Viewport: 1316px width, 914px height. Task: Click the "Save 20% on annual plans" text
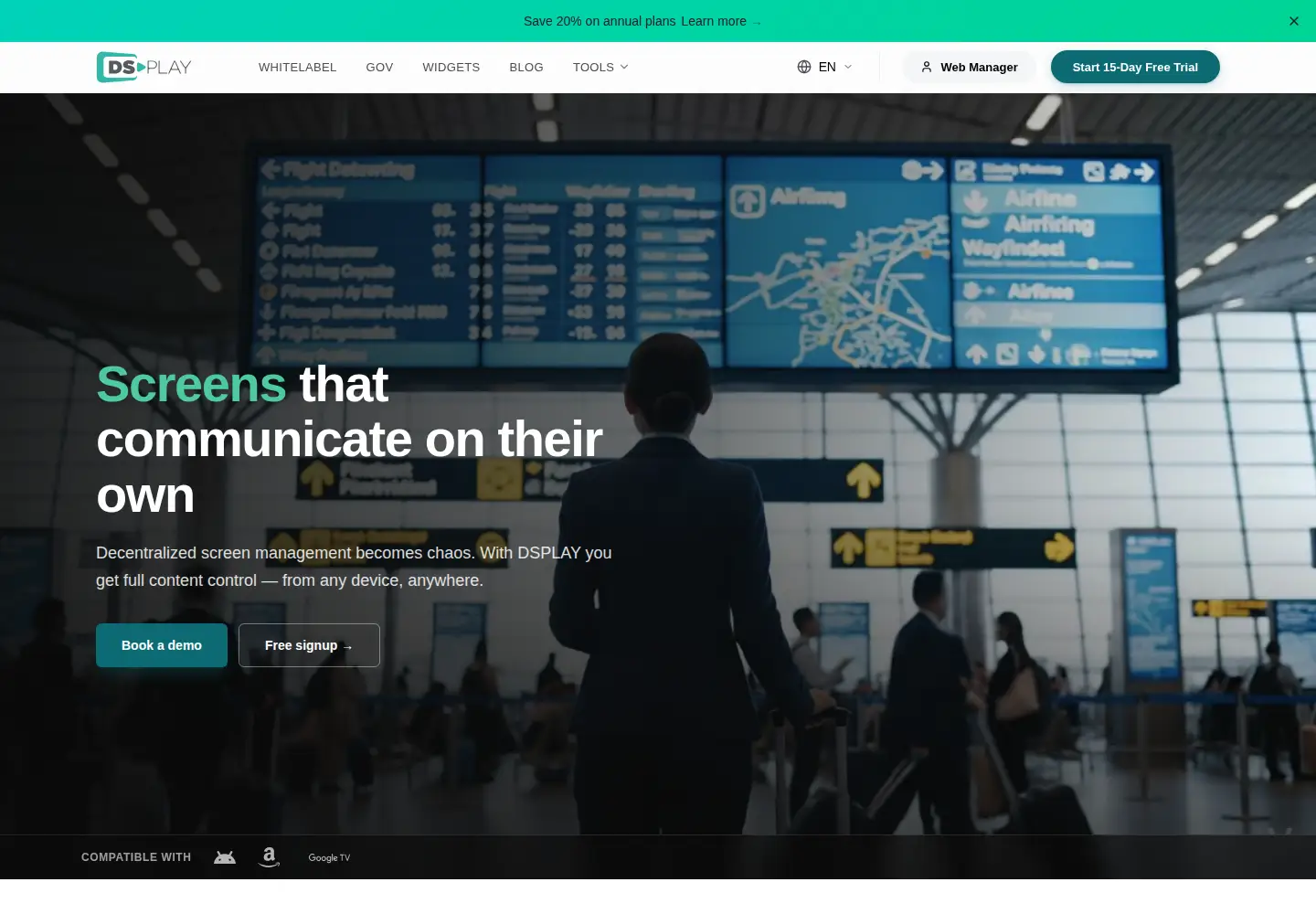point(600,21)
